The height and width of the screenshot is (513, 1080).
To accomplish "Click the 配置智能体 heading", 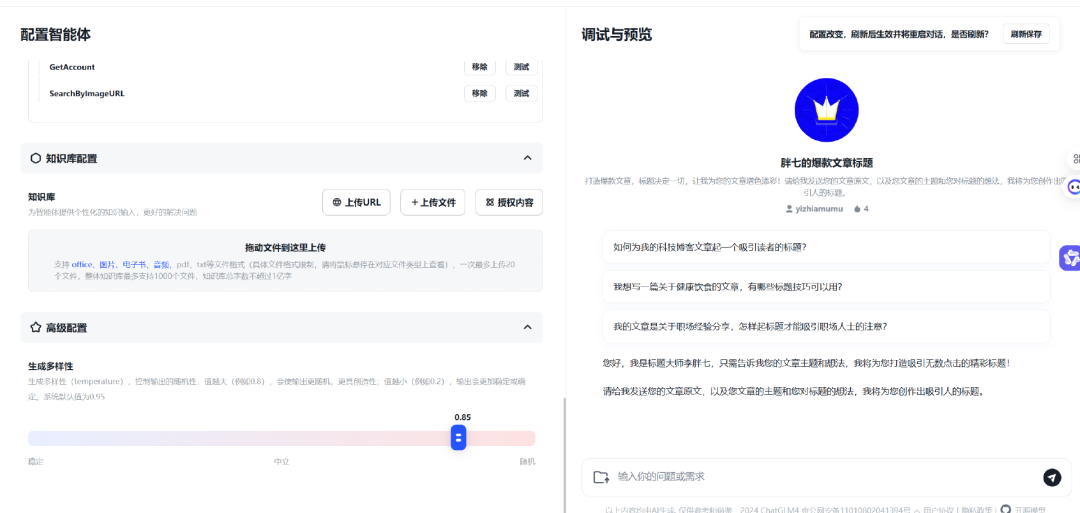I will tap(56, 34).
